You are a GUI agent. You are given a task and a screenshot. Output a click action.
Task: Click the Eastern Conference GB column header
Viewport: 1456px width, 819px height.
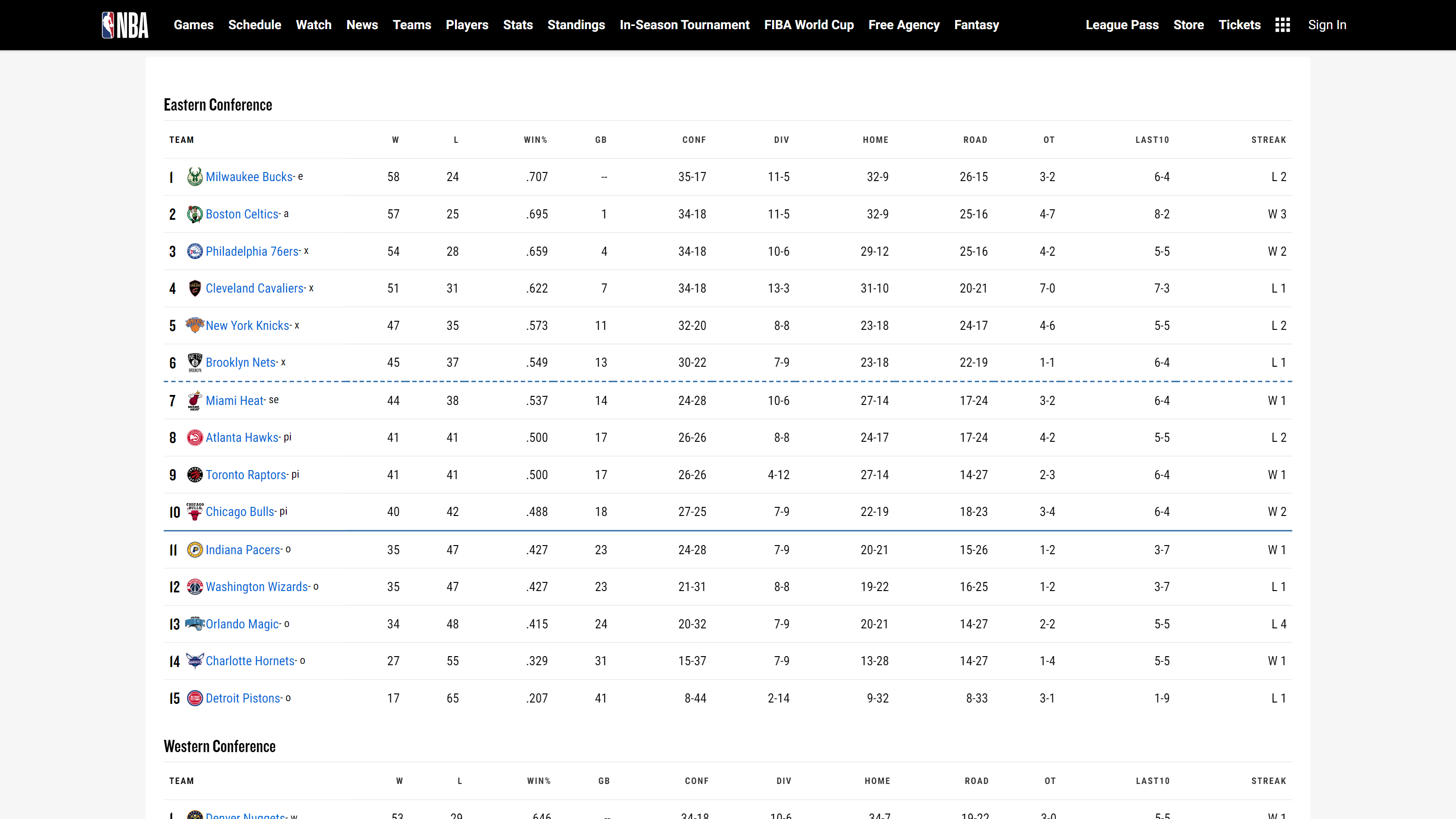[601, 140]
